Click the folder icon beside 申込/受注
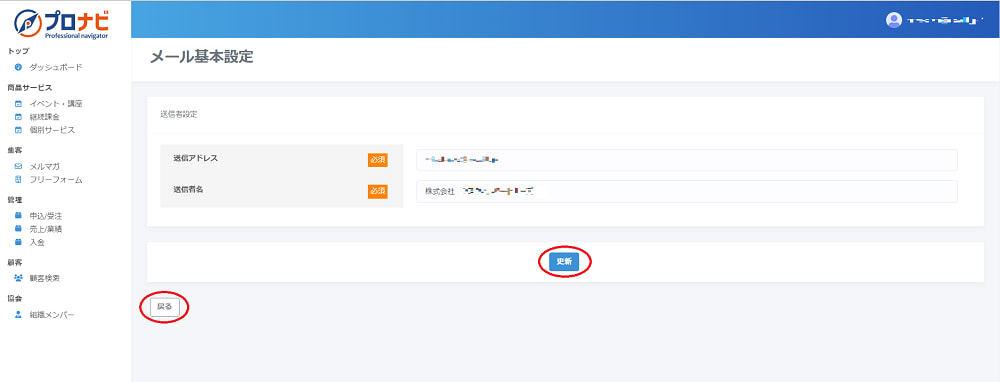This screenshot has width=1000, height=382. [18, 216]
